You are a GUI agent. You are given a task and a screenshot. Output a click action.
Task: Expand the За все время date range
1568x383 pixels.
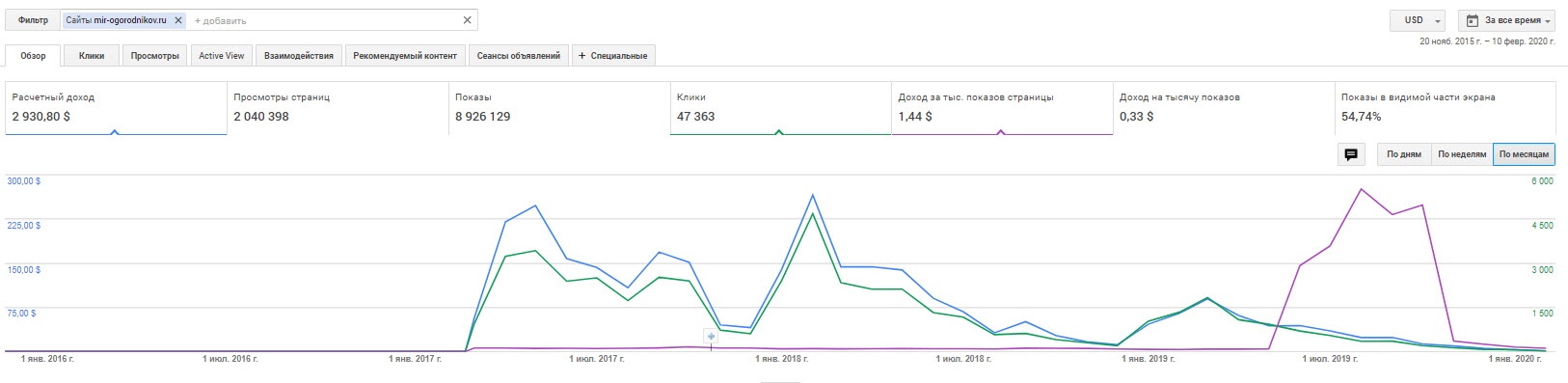[1506, 20]
